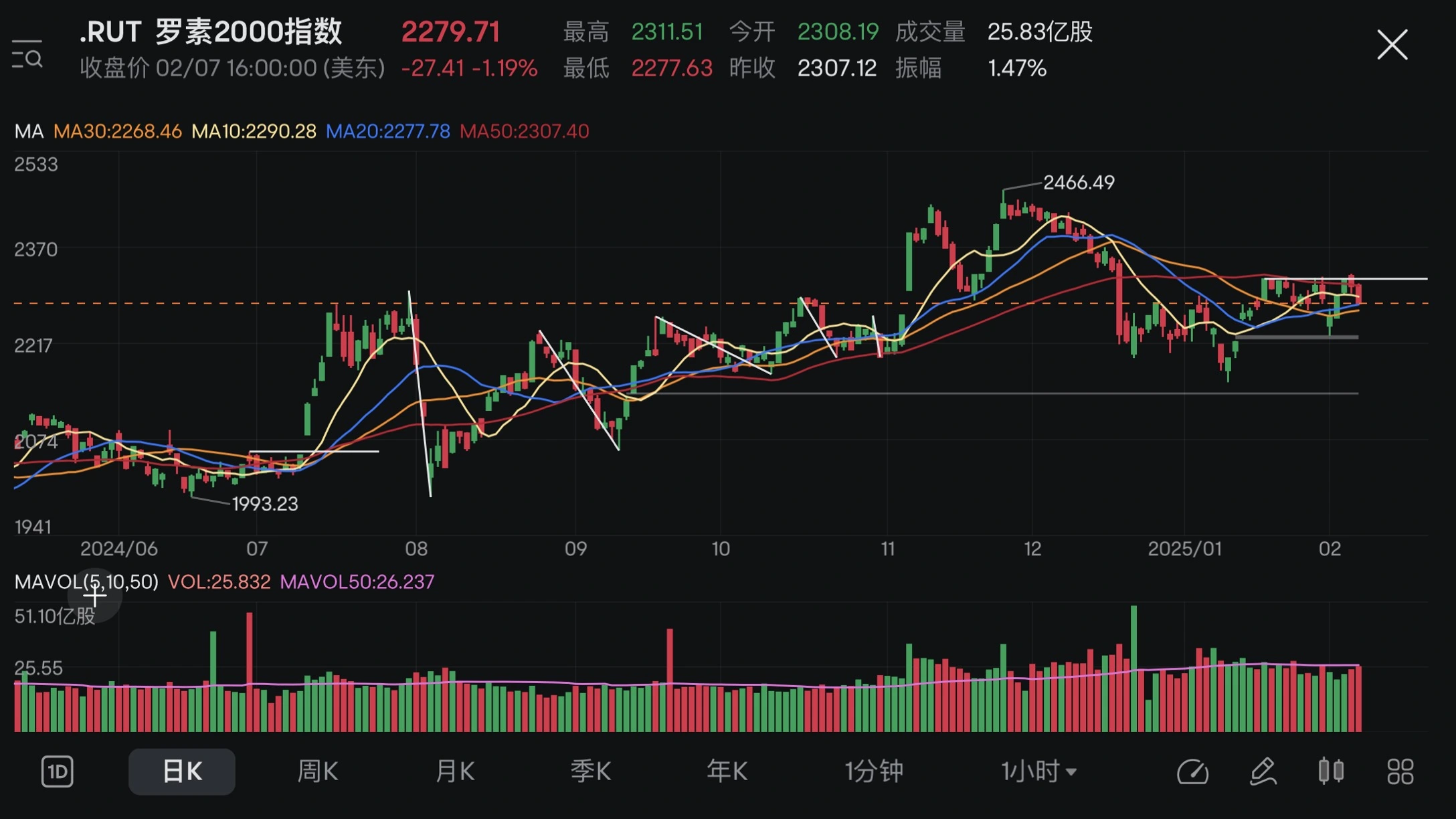Tap the 2024/06 date axis label
This screenshot has height=819, width=1456.
[119, 549]
